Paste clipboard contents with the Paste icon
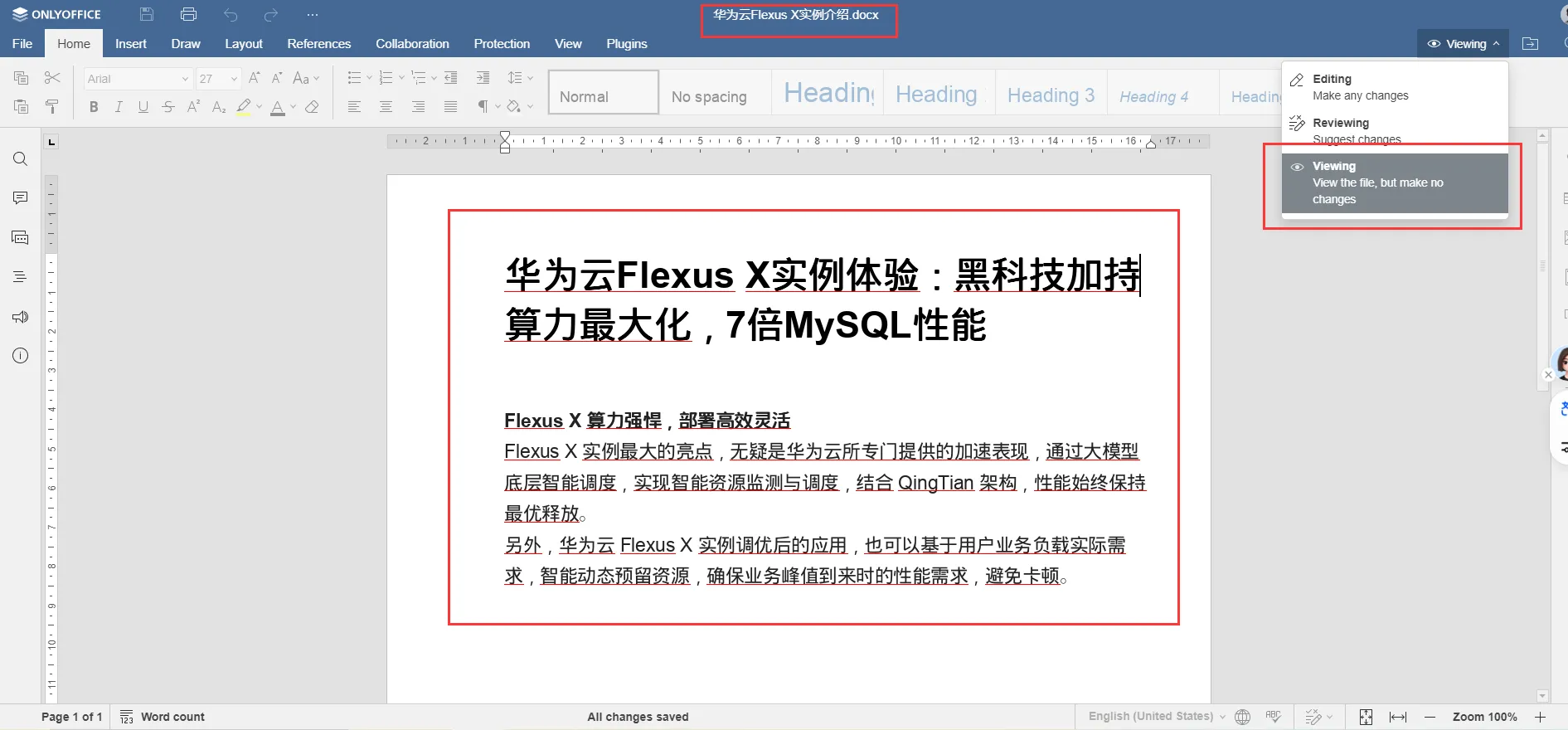The width and height of the screenshot is (1568, 730). (22, 106)
